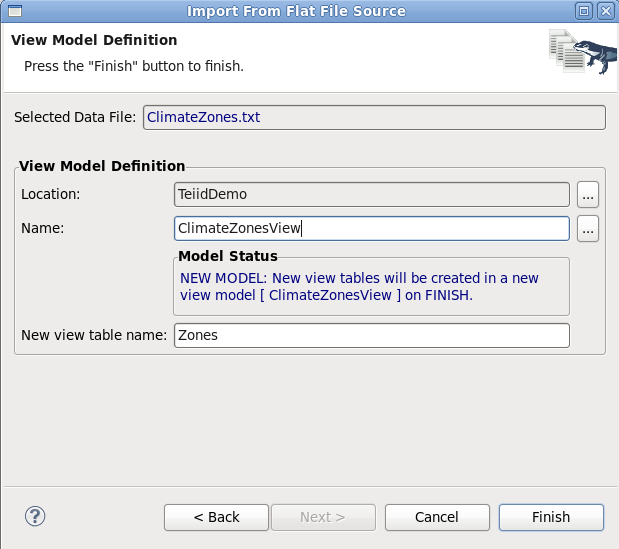The height and width of the screenshot is (549, 619).
Task: Focus the Name field containing ClimateZonesView
Action: 371,228
